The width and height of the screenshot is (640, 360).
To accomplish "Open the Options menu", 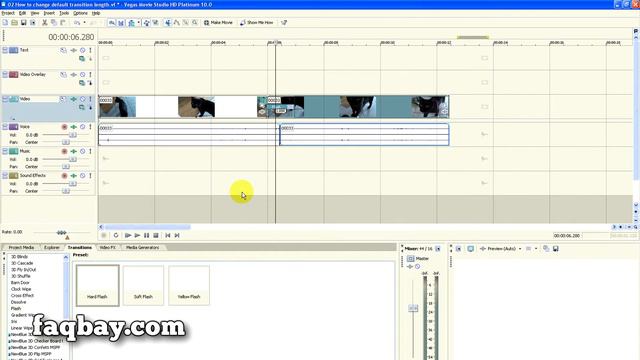I will [80, 13].
